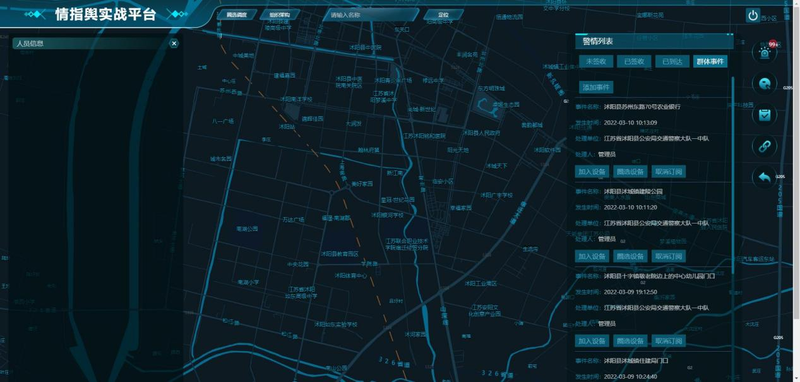The height and width of the screenshot is (382, 800).
Task: Click the 请输入名称 search field
Action: [370, 15]
